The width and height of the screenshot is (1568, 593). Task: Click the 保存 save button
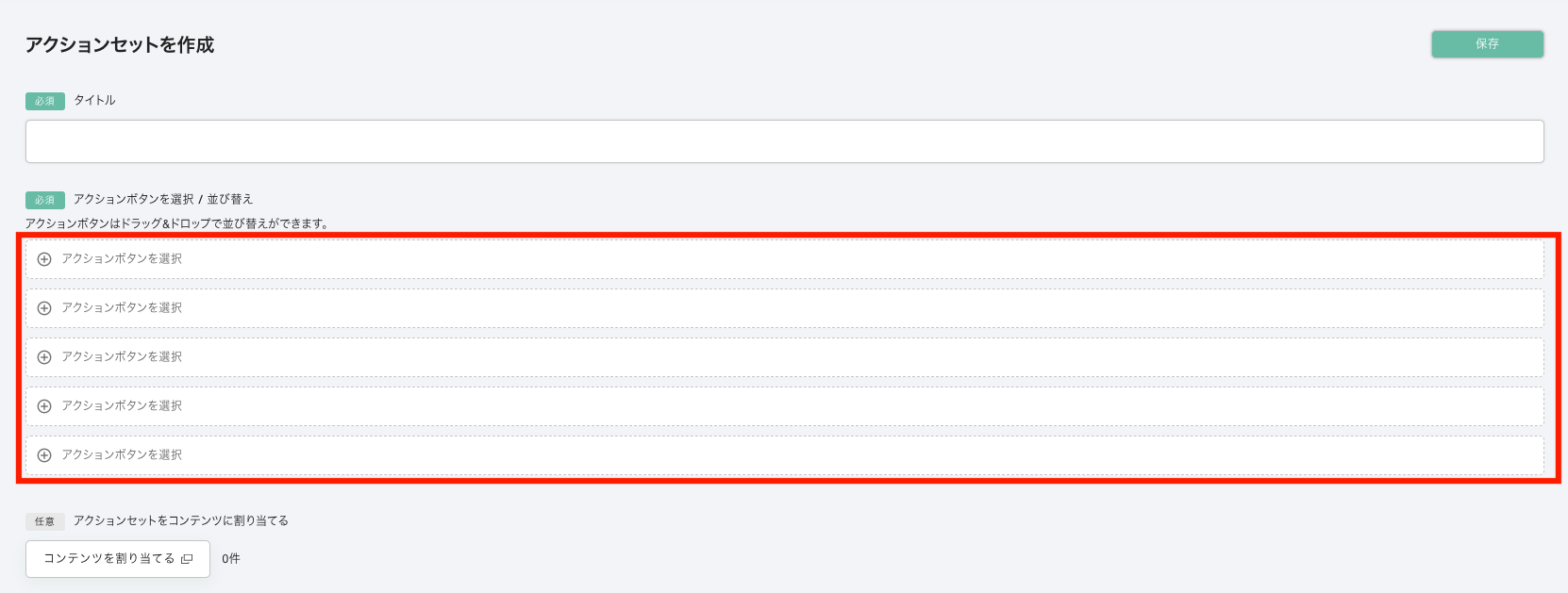[x=1487, y=44]
